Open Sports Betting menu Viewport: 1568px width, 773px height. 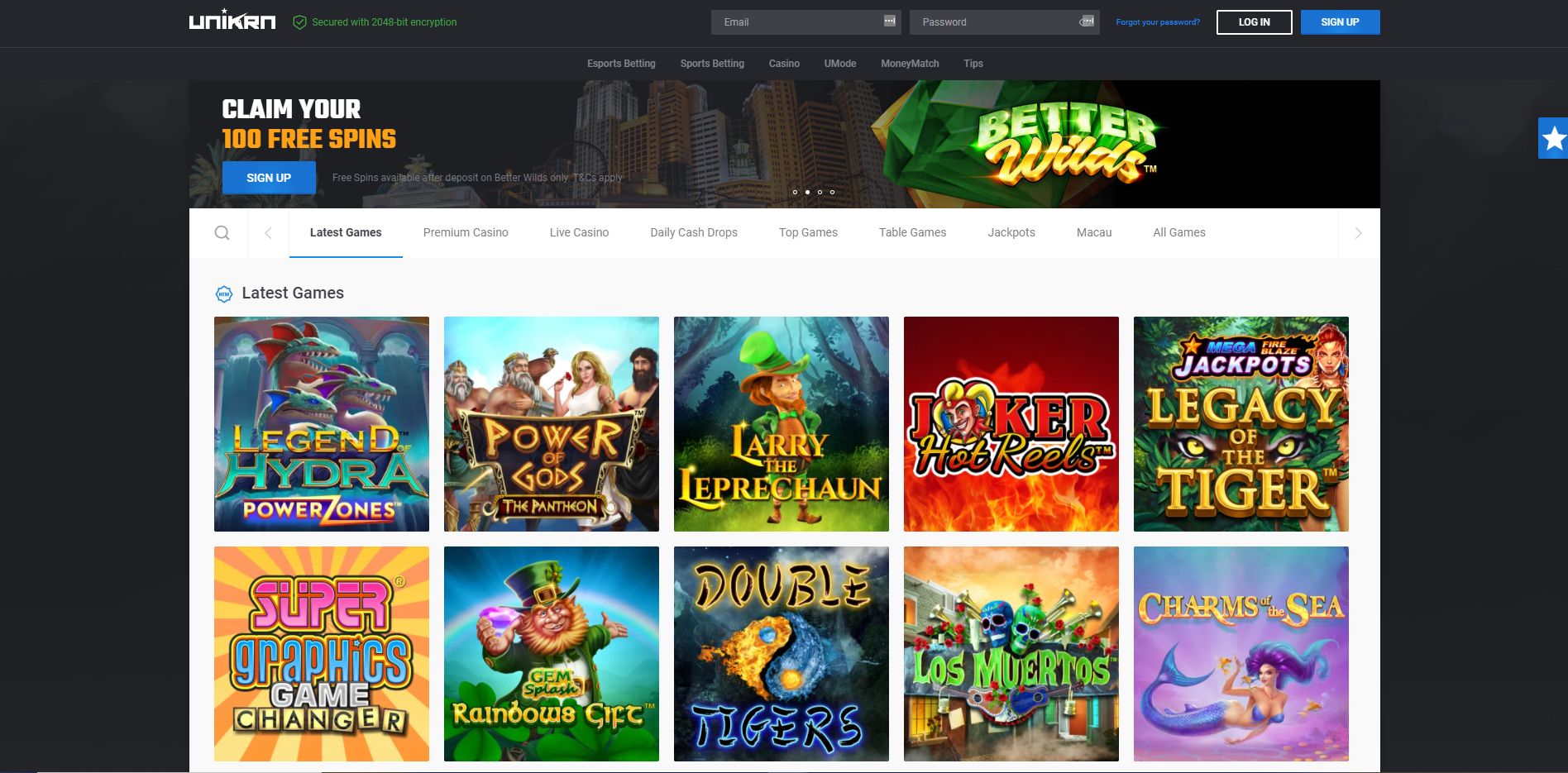(x=712, y=64)
